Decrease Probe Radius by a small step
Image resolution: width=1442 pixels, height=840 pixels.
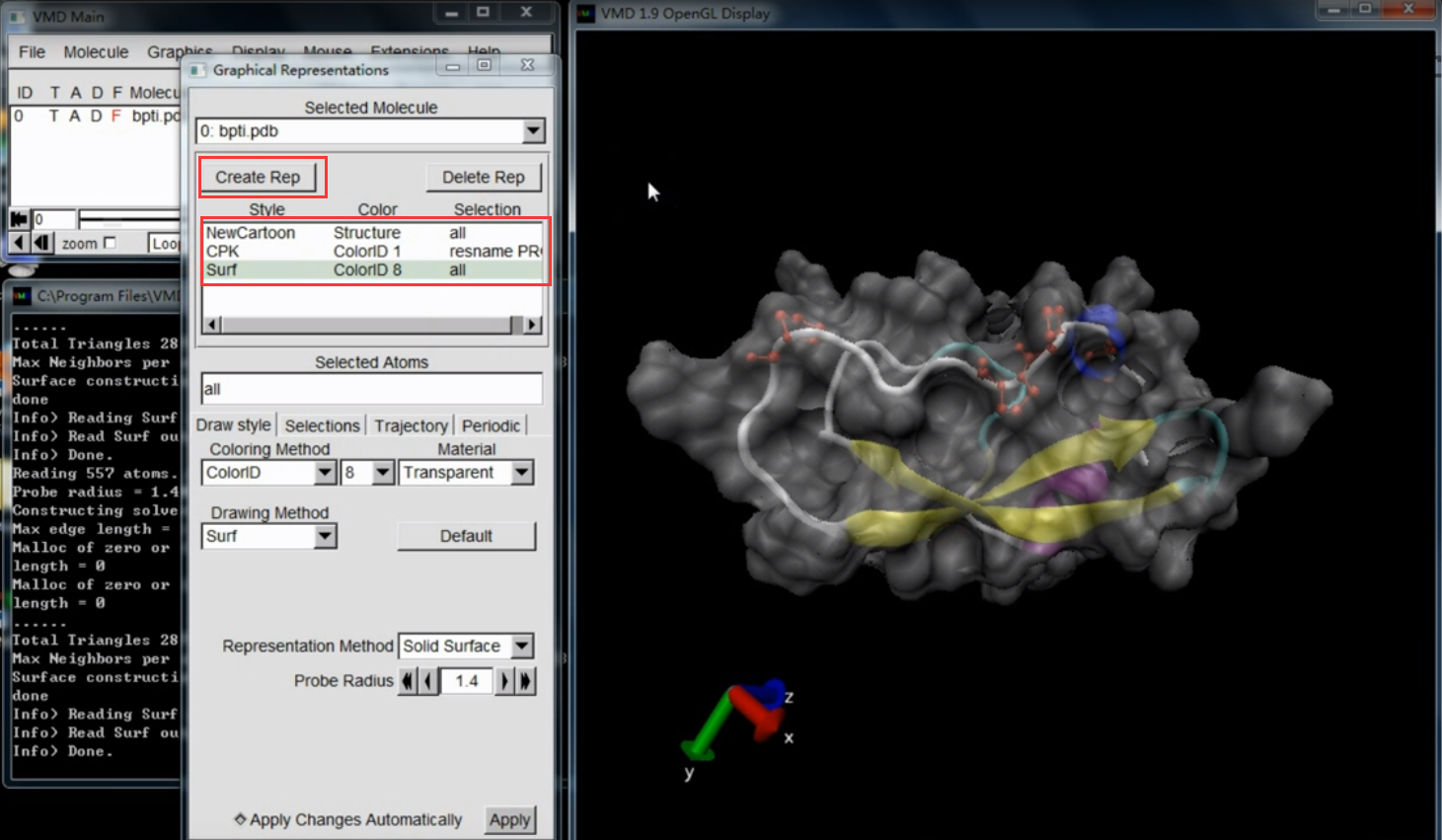click(x=428, y=681)
